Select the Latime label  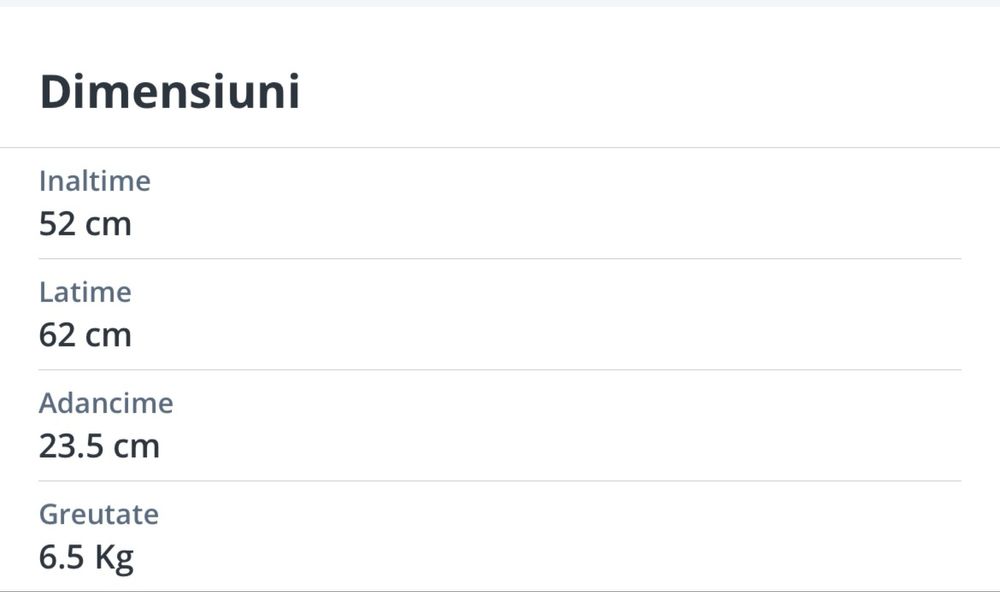click(x=85, y=292)
